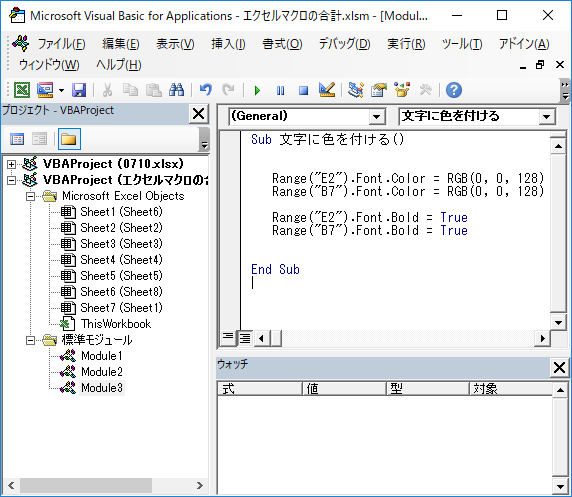Screen dimensions: 572x497
Task: Stop execution with the Reset square icon
Action: pos(303,90)
